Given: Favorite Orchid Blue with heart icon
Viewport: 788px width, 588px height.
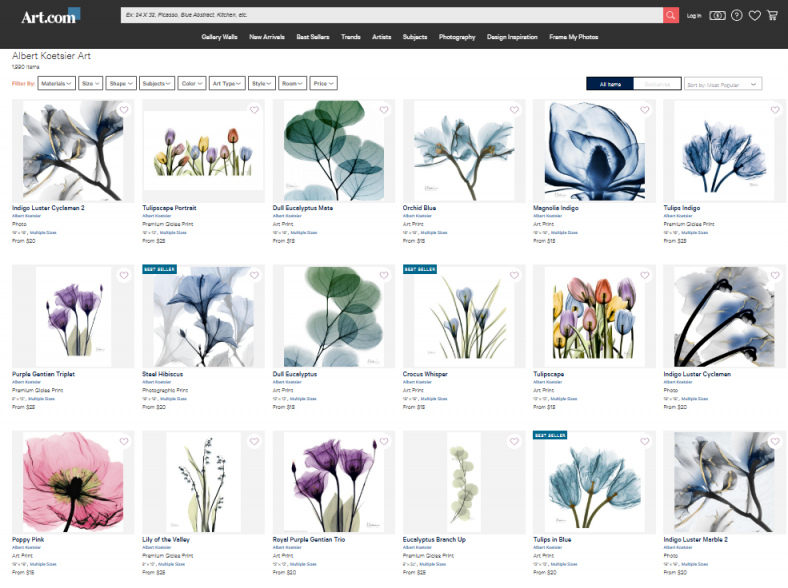Looking at the screenshot, I should click(x=514, y=110).
